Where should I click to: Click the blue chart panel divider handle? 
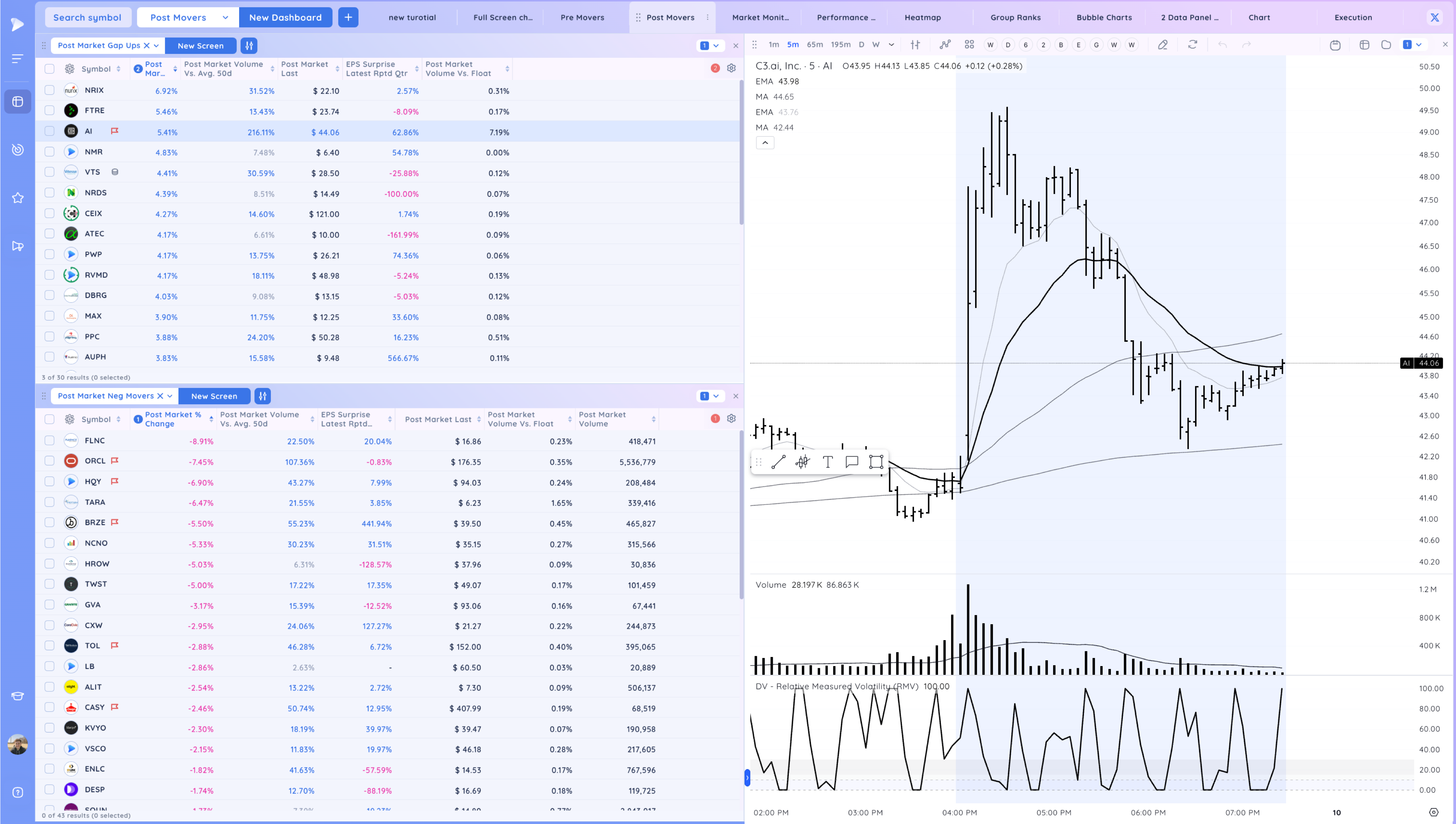[x=747, y=778]
